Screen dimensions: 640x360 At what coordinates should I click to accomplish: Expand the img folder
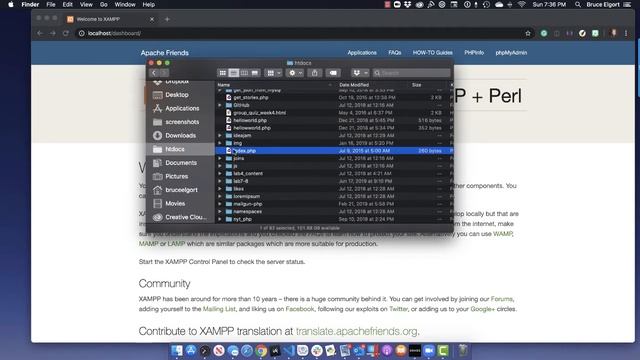(220, 143)
